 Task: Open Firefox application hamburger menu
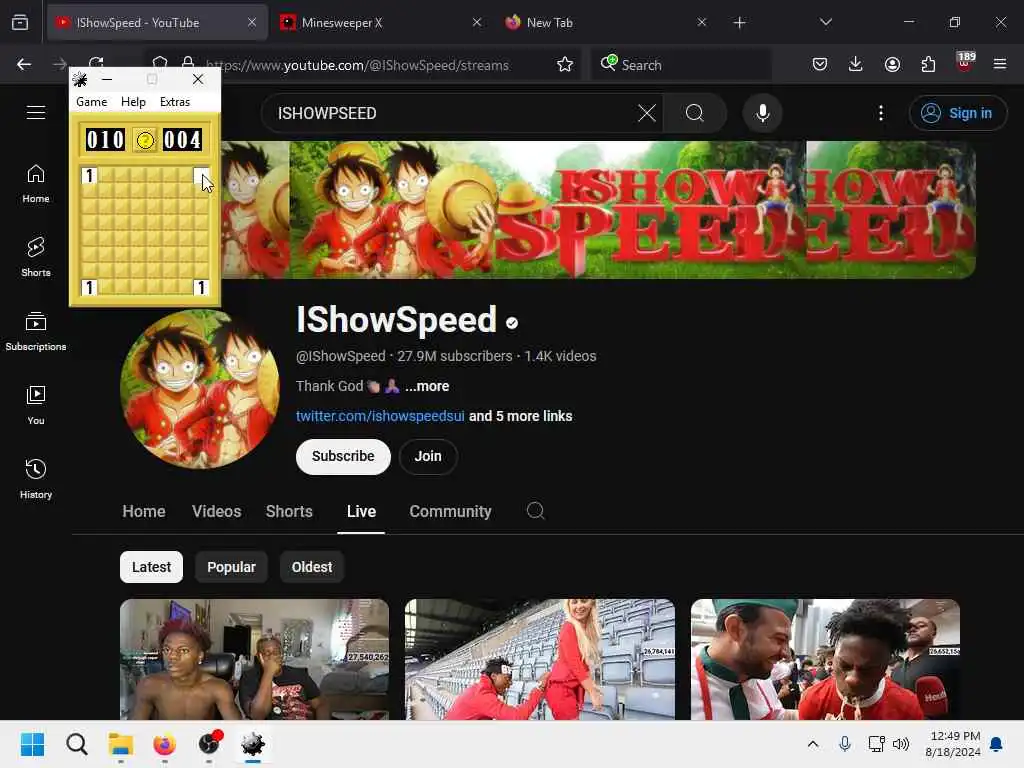click(x=1000, y=64)
